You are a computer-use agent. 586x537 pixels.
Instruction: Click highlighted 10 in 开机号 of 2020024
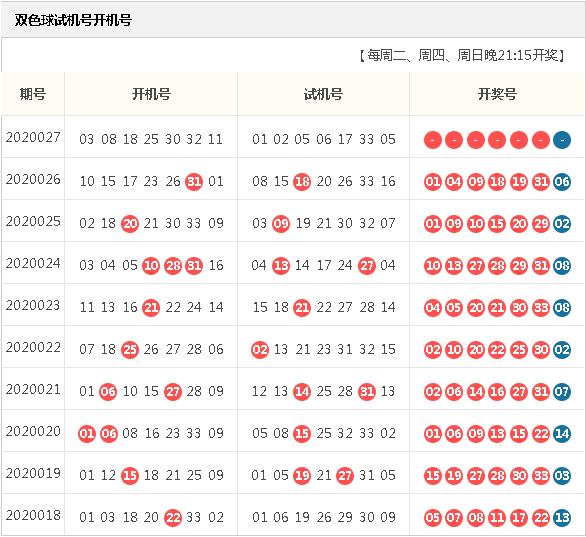(151, 266)
